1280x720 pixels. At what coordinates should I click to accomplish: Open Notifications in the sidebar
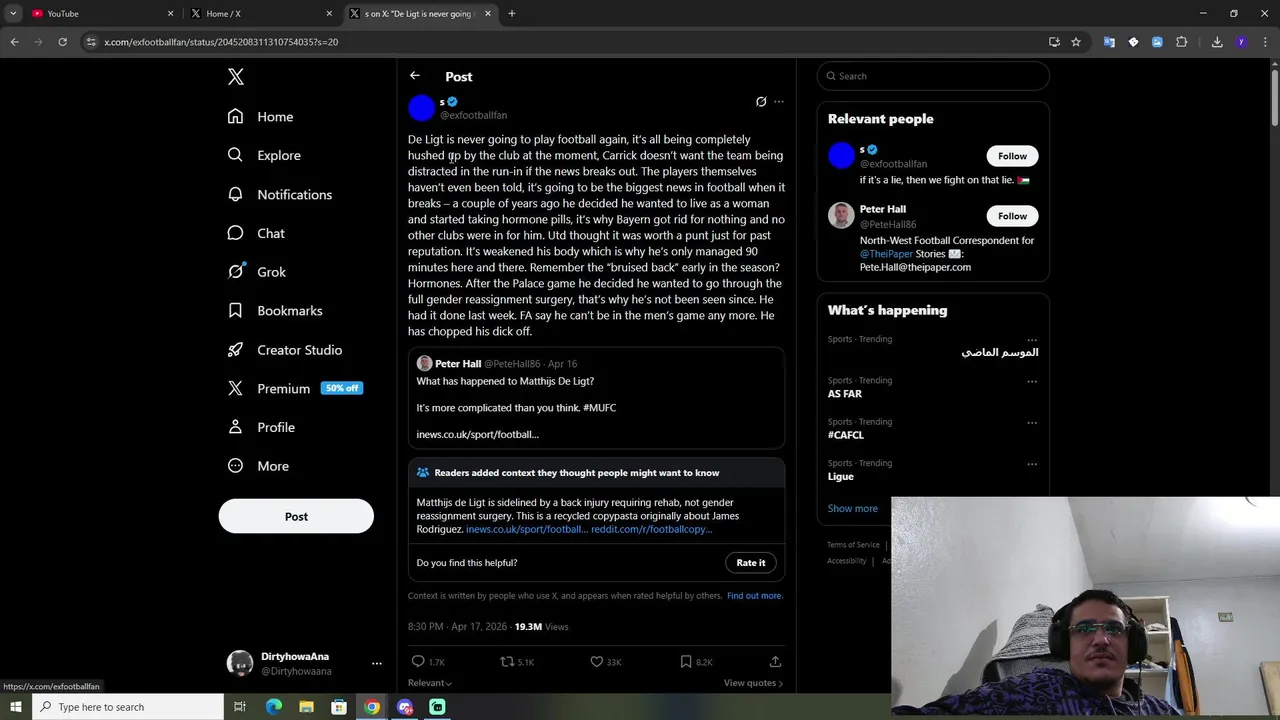tap(279, 194)
